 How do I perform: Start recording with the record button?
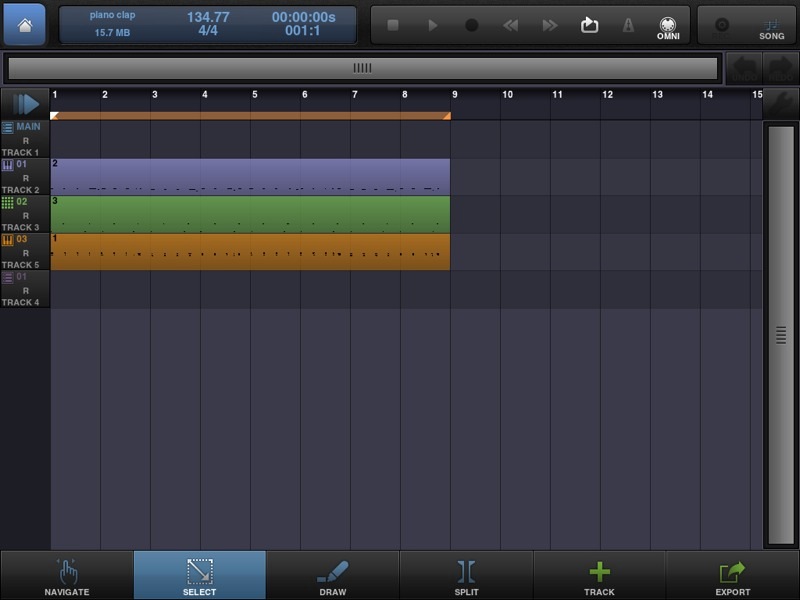coord(472,25)
